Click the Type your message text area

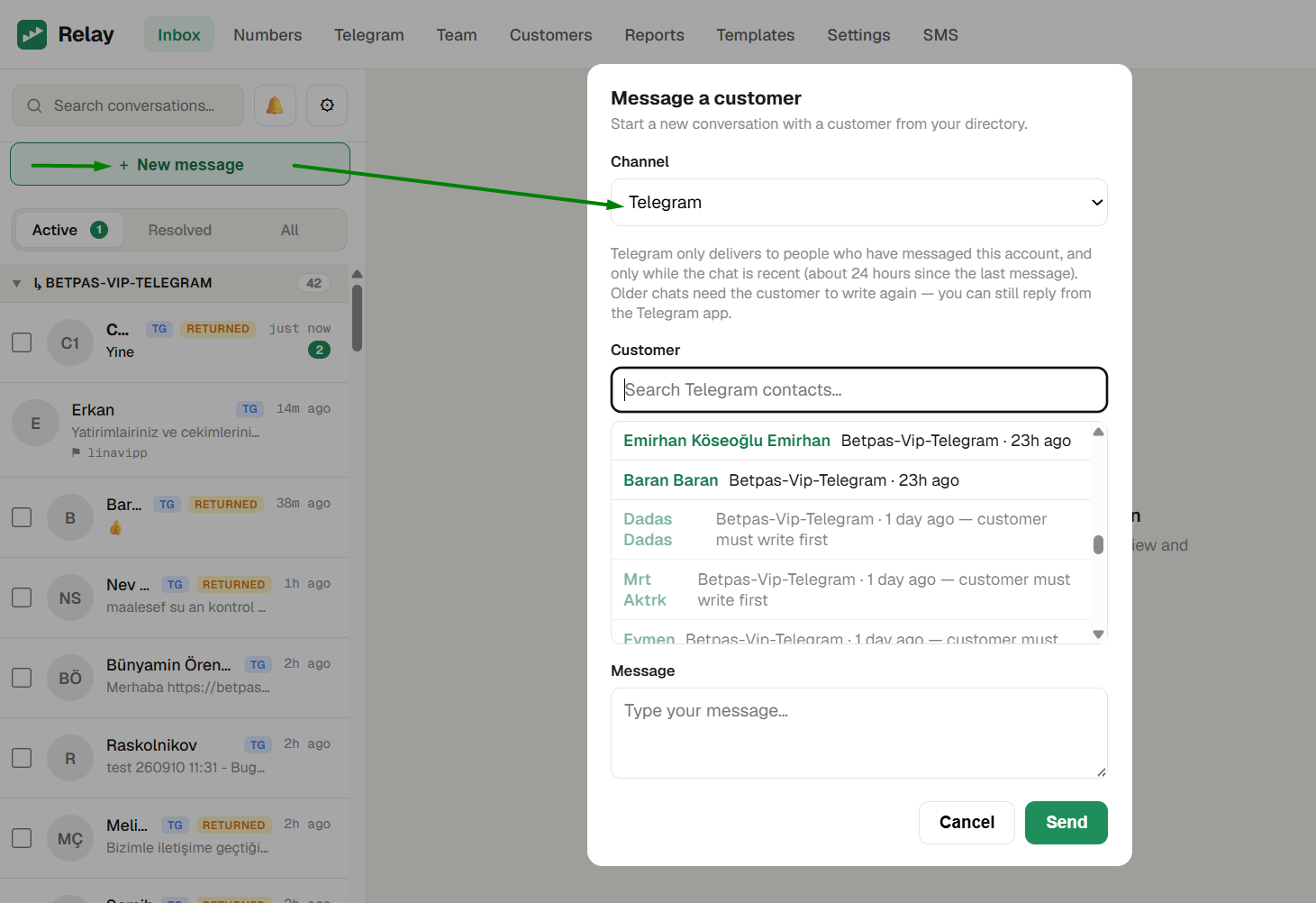tap(858, 733)
